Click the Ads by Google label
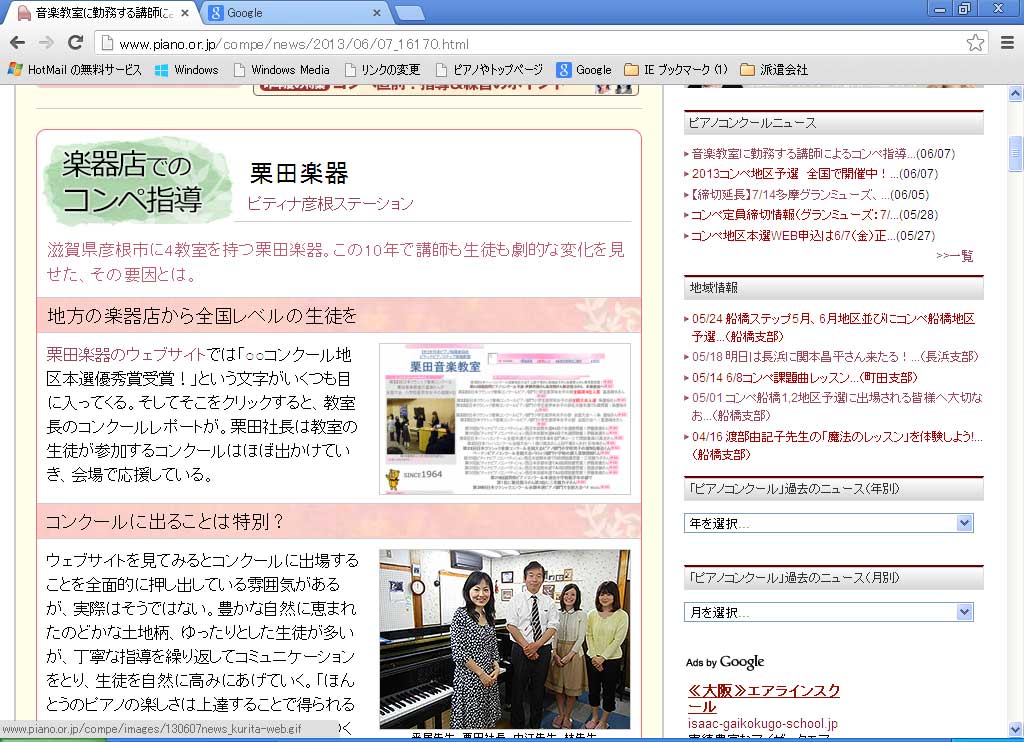The width and height of the screenshot is (1024, 742). coord(725,662)
